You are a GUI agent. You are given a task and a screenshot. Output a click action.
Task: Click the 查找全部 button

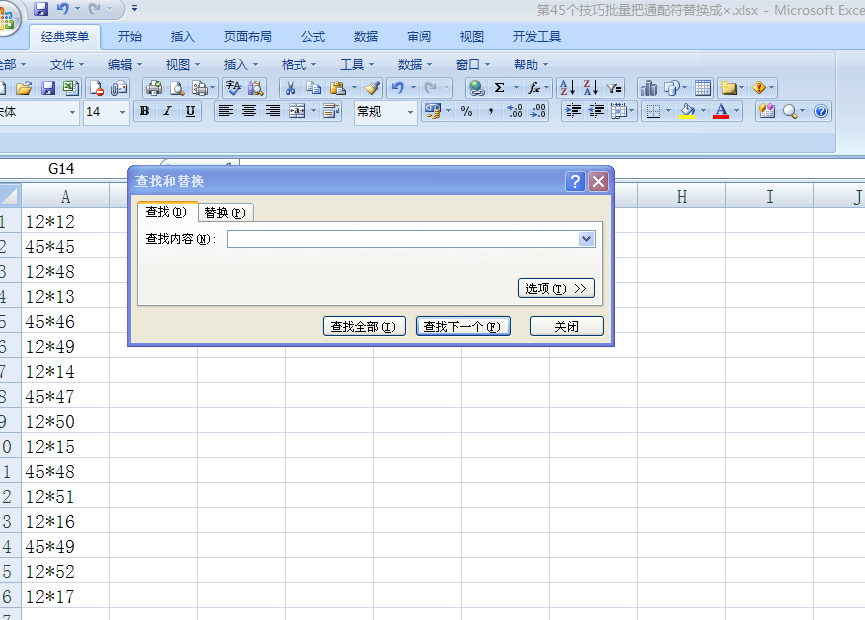point(363,325)
